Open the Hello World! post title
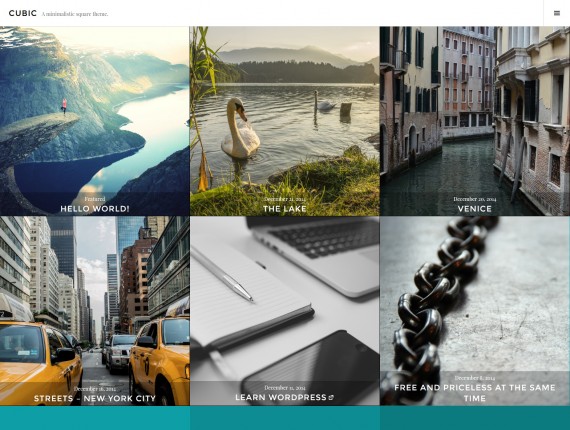The image size is (570, 430). point(95,209)
